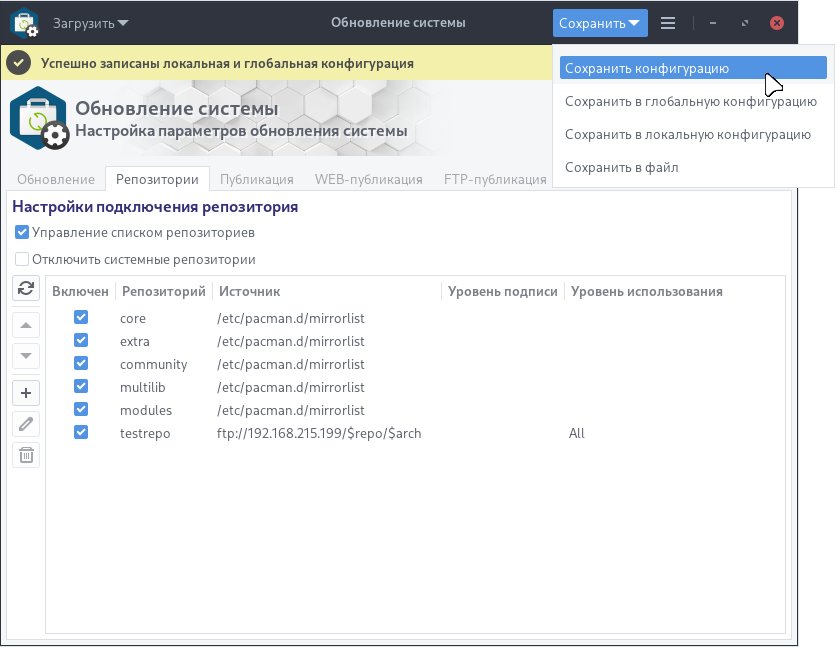Uncheck the testrepo repository
The height and width of the screenshot is (647, 838).
(81, 433)
